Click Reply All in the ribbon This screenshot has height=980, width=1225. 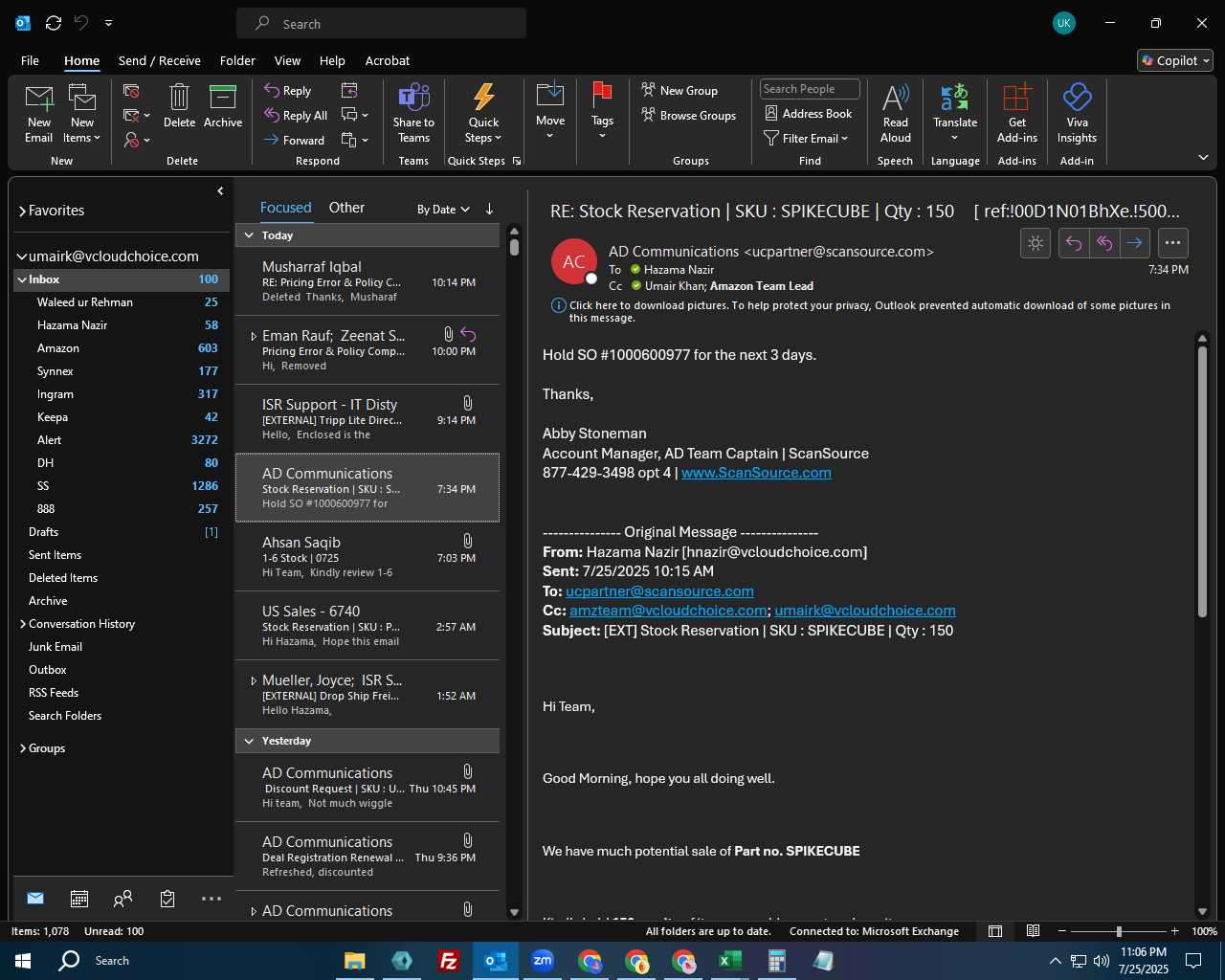tap(296, 115)
